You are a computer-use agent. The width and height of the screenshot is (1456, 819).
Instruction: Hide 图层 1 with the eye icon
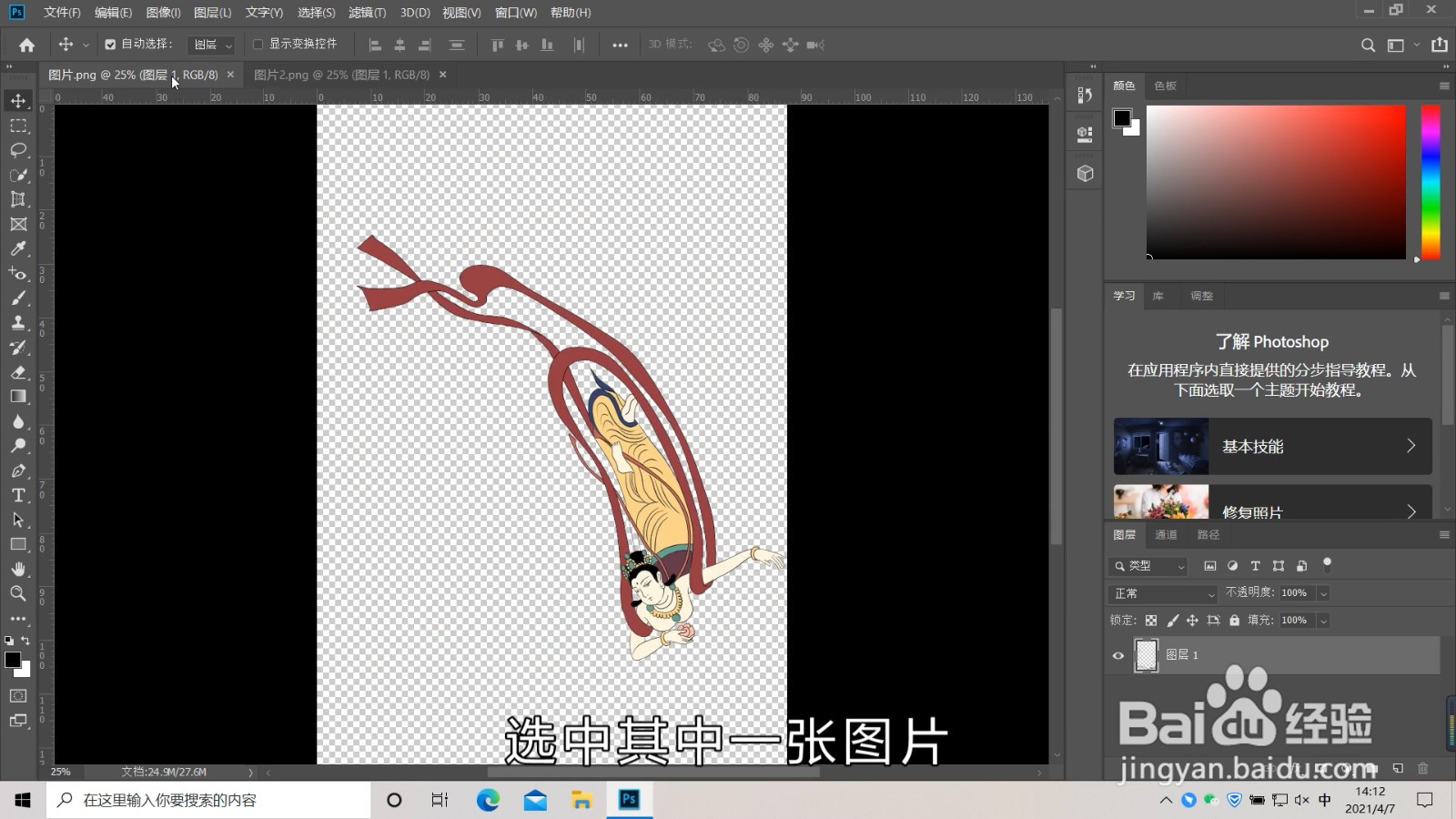click(1118, 655)
